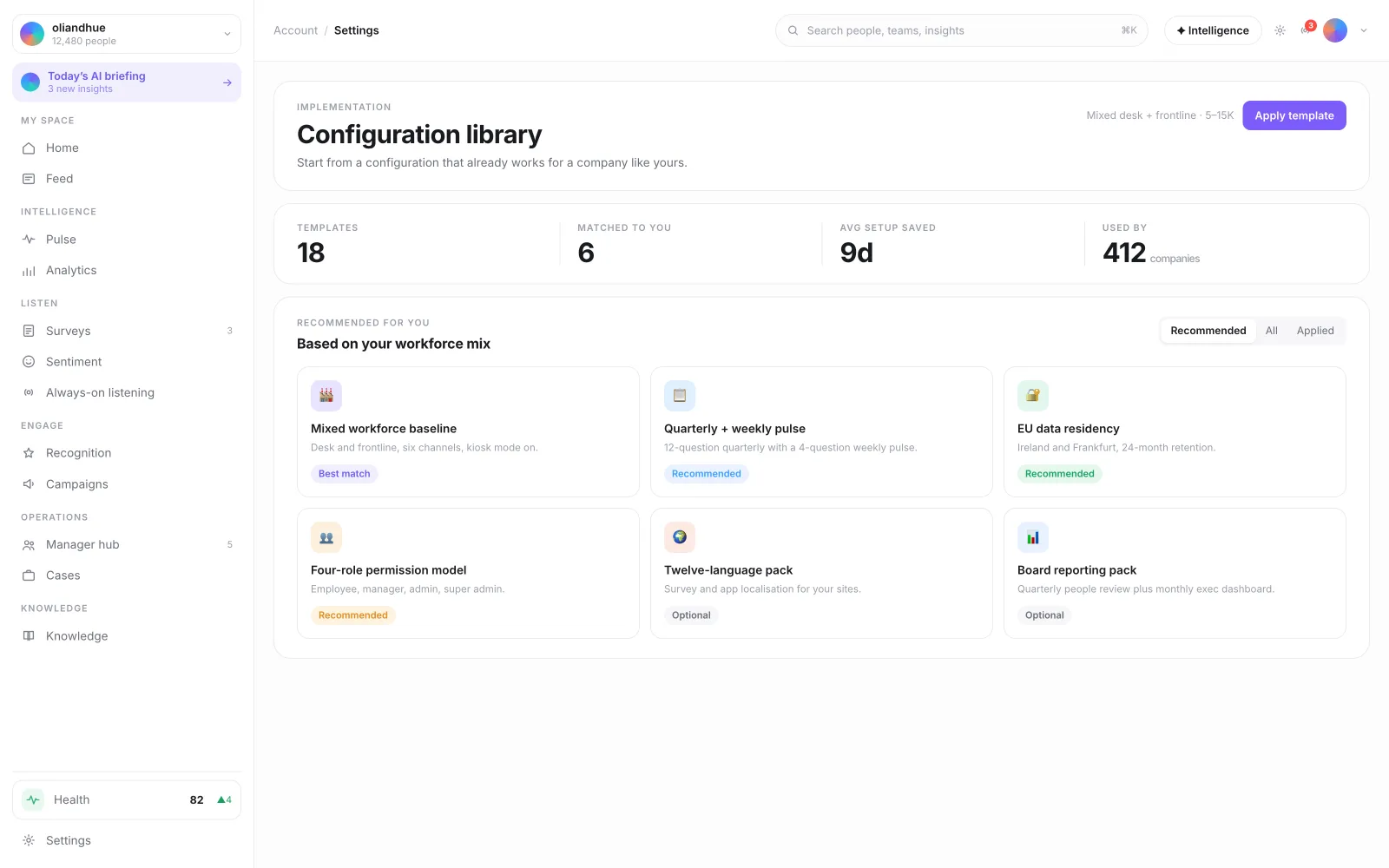The image size is (1389, 868).
Task: Click the search magnifier icon
Action: pyautogui.click(x=793, y=30)
